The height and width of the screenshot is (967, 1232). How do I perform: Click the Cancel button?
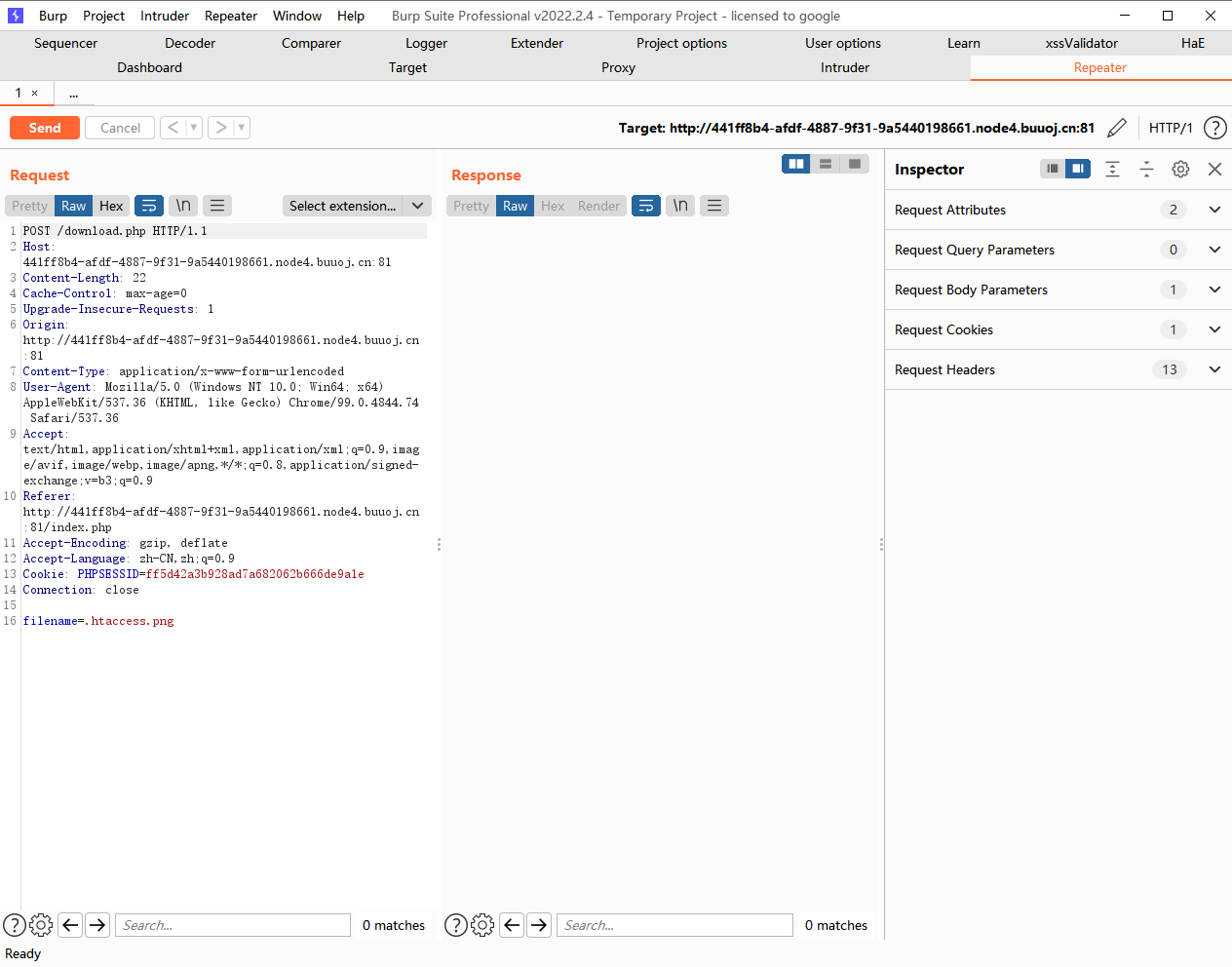120,128
